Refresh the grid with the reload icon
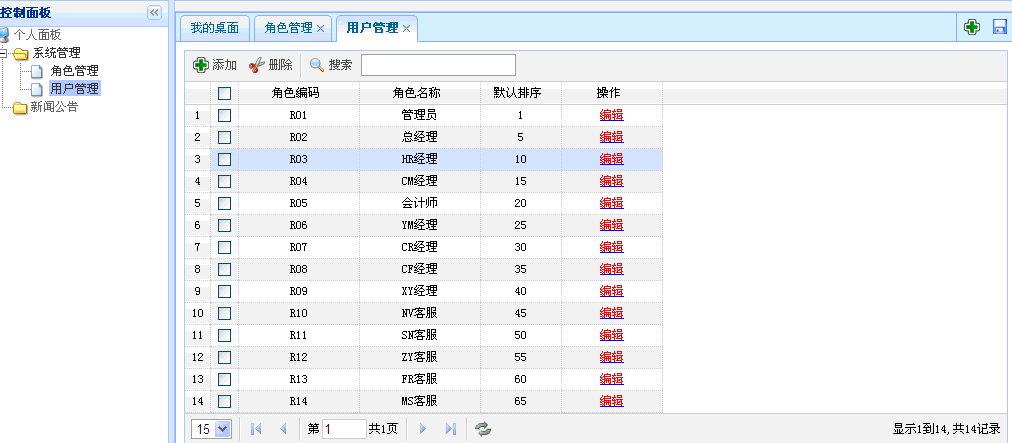 [x=483, y=429]
